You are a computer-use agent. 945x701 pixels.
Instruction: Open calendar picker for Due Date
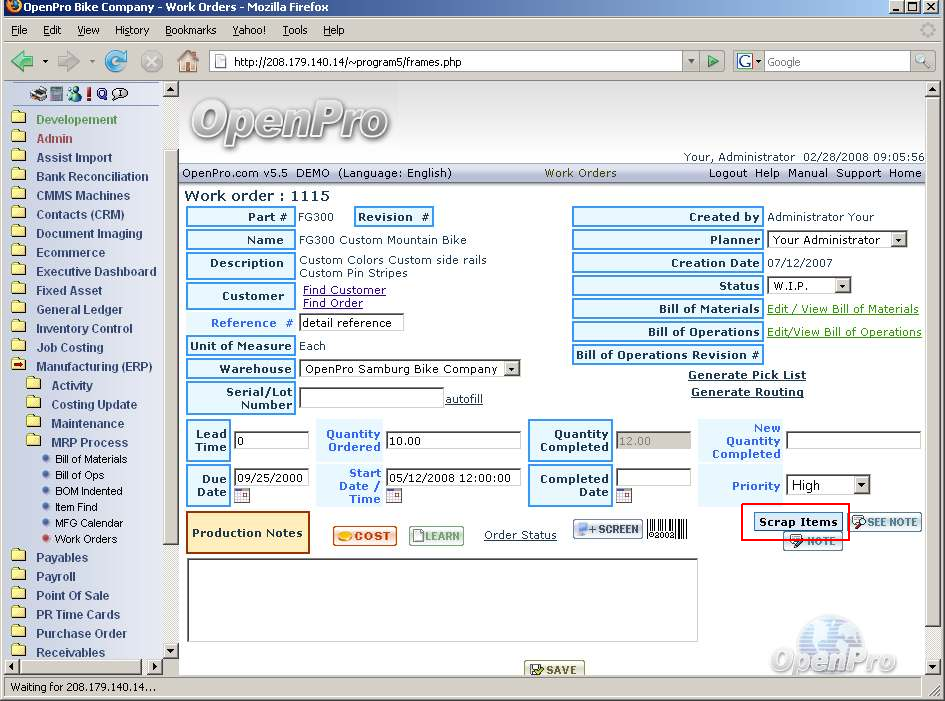241,495
